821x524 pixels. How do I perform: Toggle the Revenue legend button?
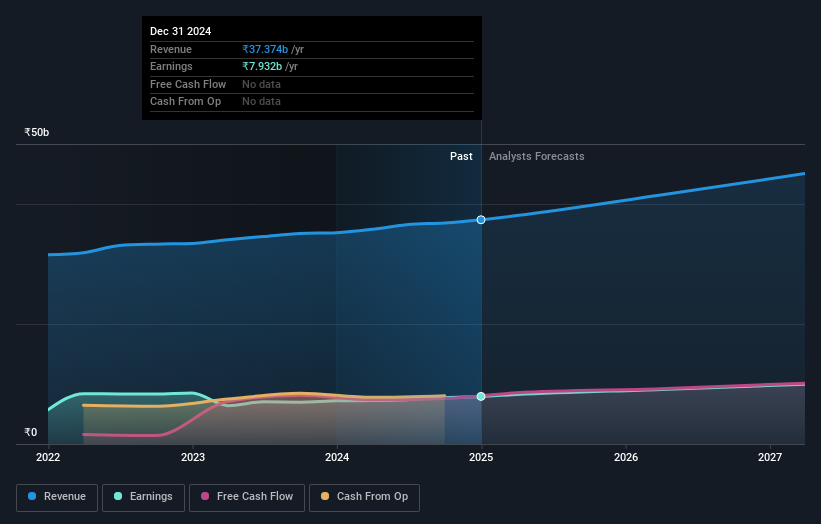pos(57,497)
